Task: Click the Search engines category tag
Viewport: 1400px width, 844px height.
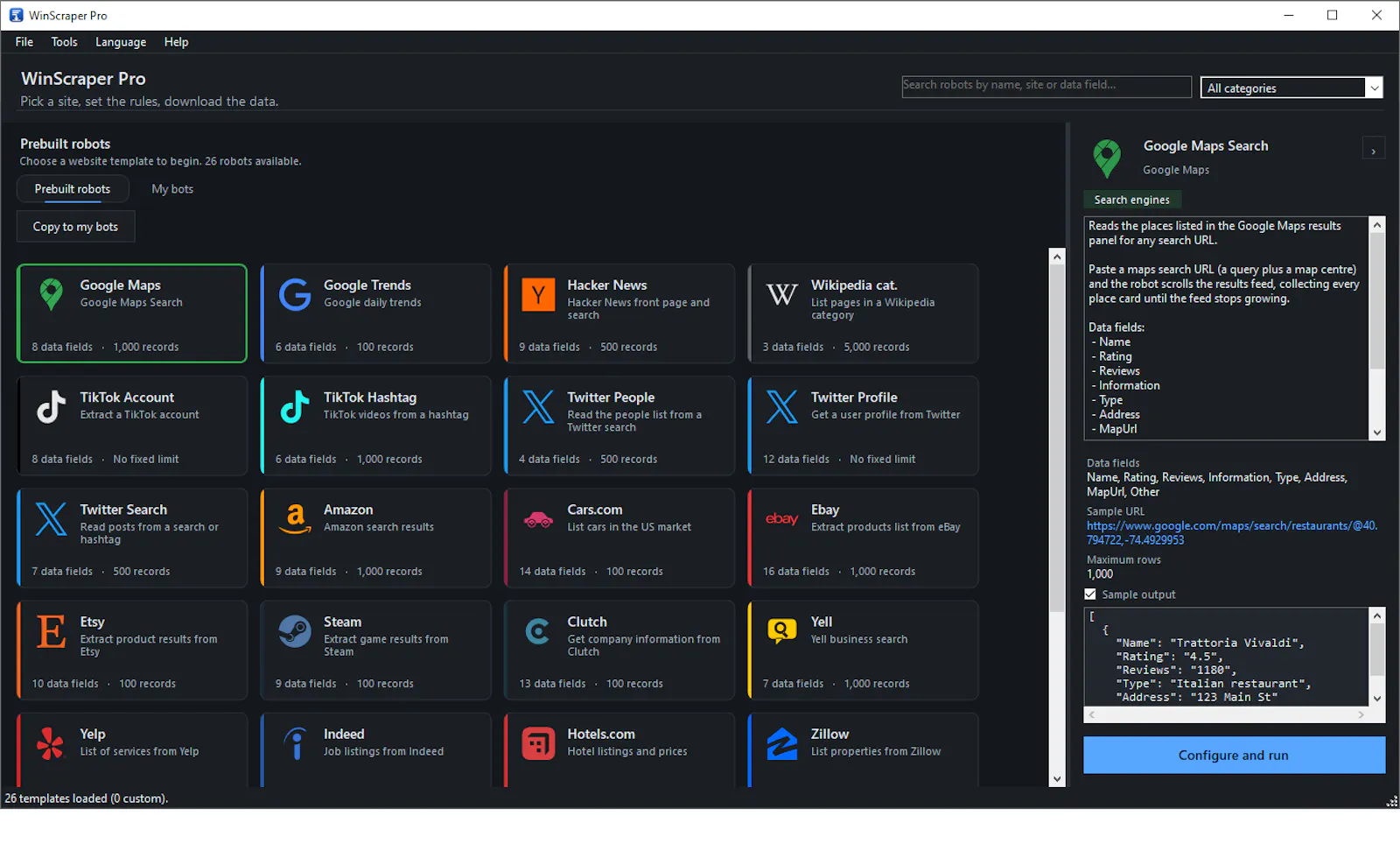Action: [1131, 200]
